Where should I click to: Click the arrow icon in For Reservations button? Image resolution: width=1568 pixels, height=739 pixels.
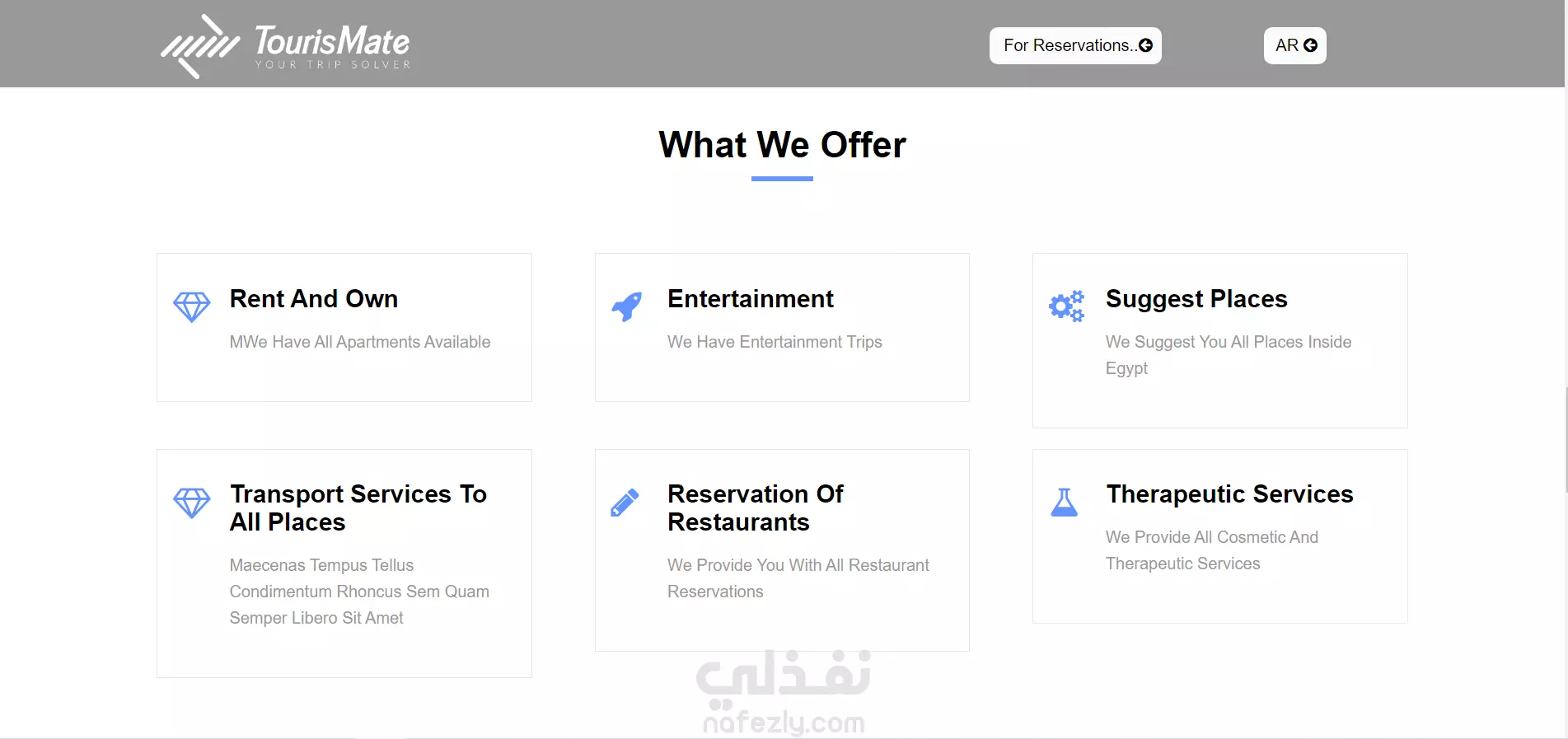tap(1145, 45)
